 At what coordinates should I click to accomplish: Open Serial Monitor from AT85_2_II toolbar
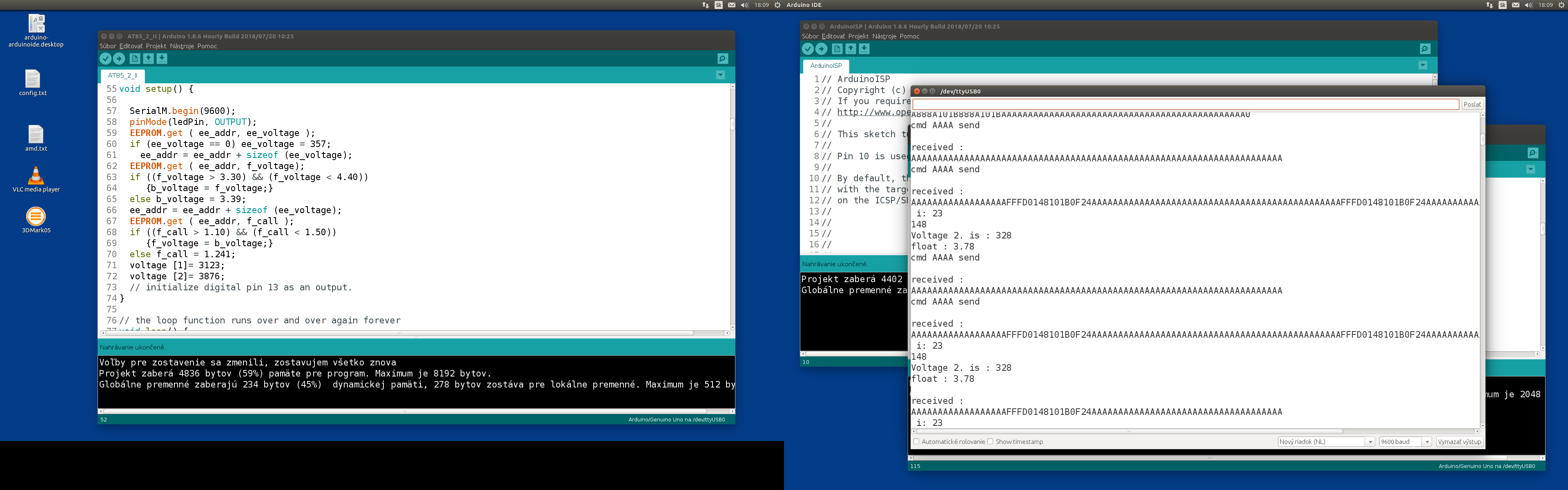tap(722, 58)
